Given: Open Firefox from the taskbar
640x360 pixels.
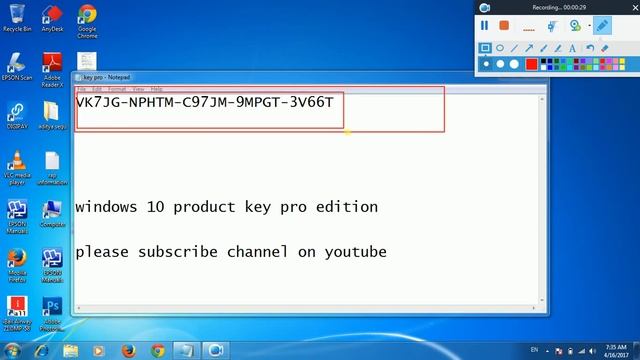Looking at the screenshot, I should click(x=129, y=351).
